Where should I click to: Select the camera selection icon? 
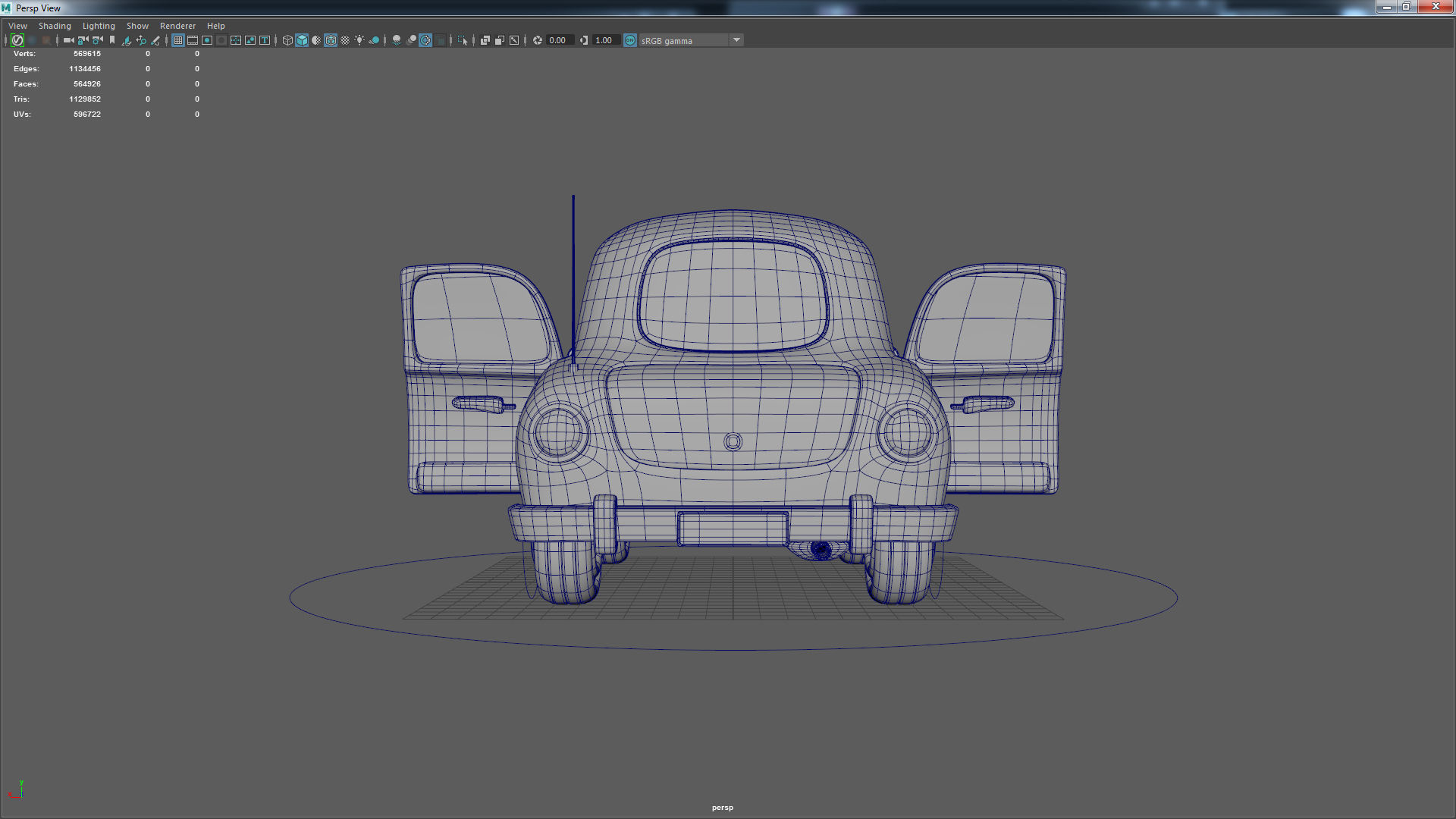[x=67, y=40]
